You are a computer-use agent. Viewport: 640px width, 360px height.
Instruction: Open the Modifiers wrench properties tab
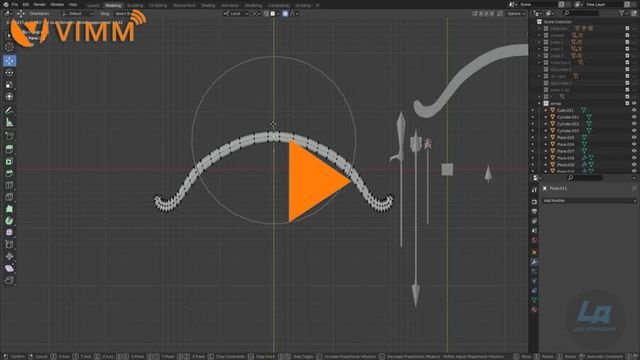pyautogui.click(x=534, y=262)
